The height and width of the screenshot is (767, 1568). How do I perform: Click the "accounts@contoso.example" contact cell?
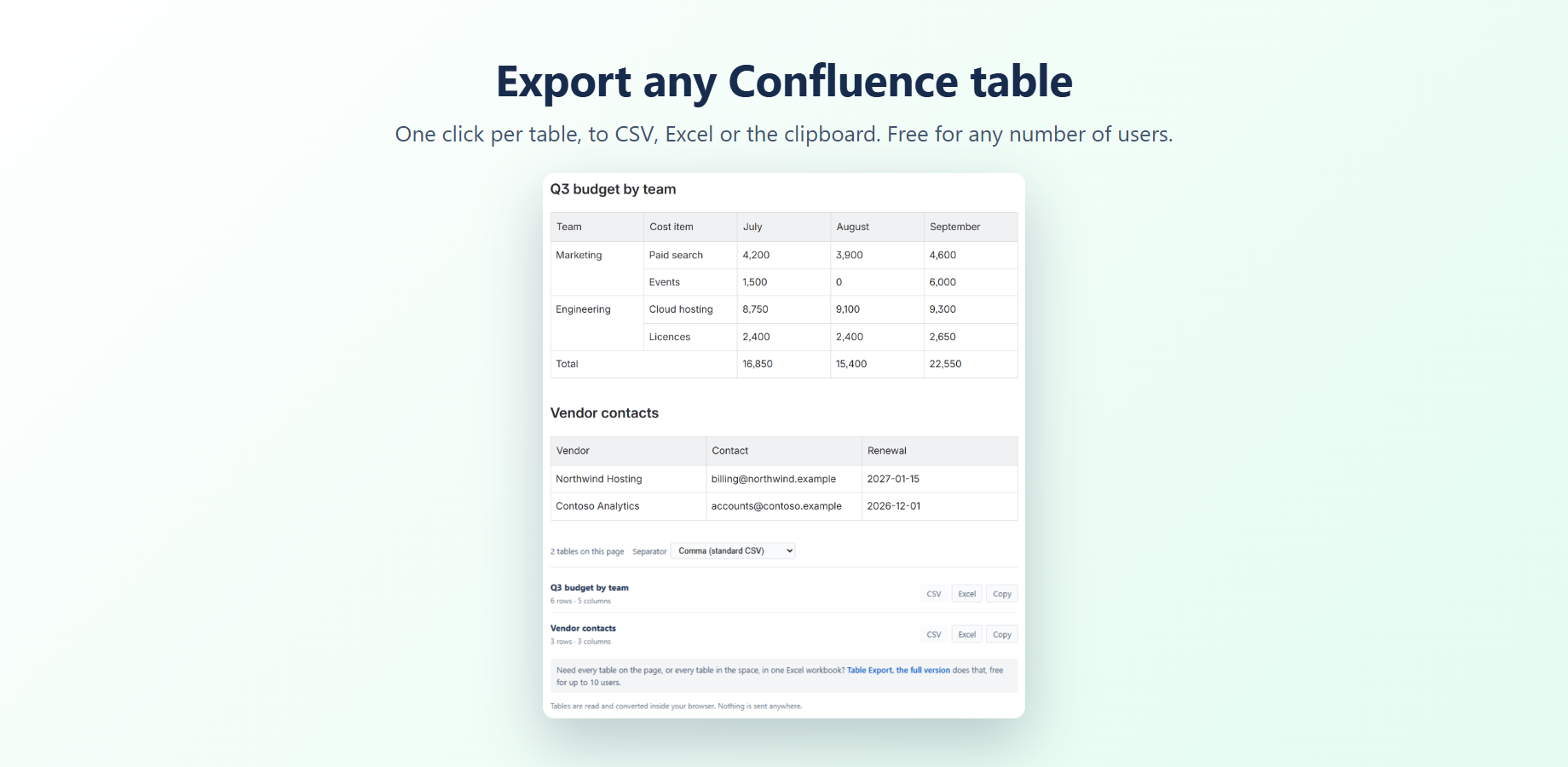point(784,506)
